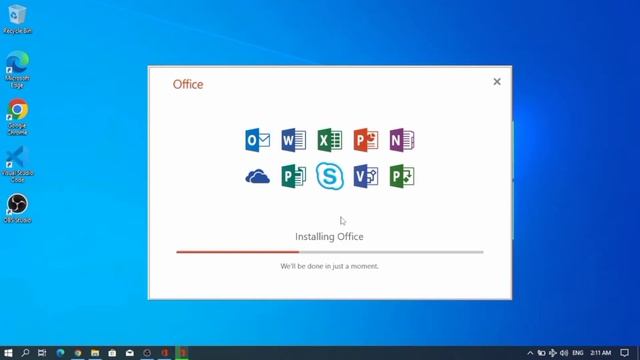Click the OneNote icon in Office installer
Viewport: 640px width, 360px height.
(x=402, y=140)
